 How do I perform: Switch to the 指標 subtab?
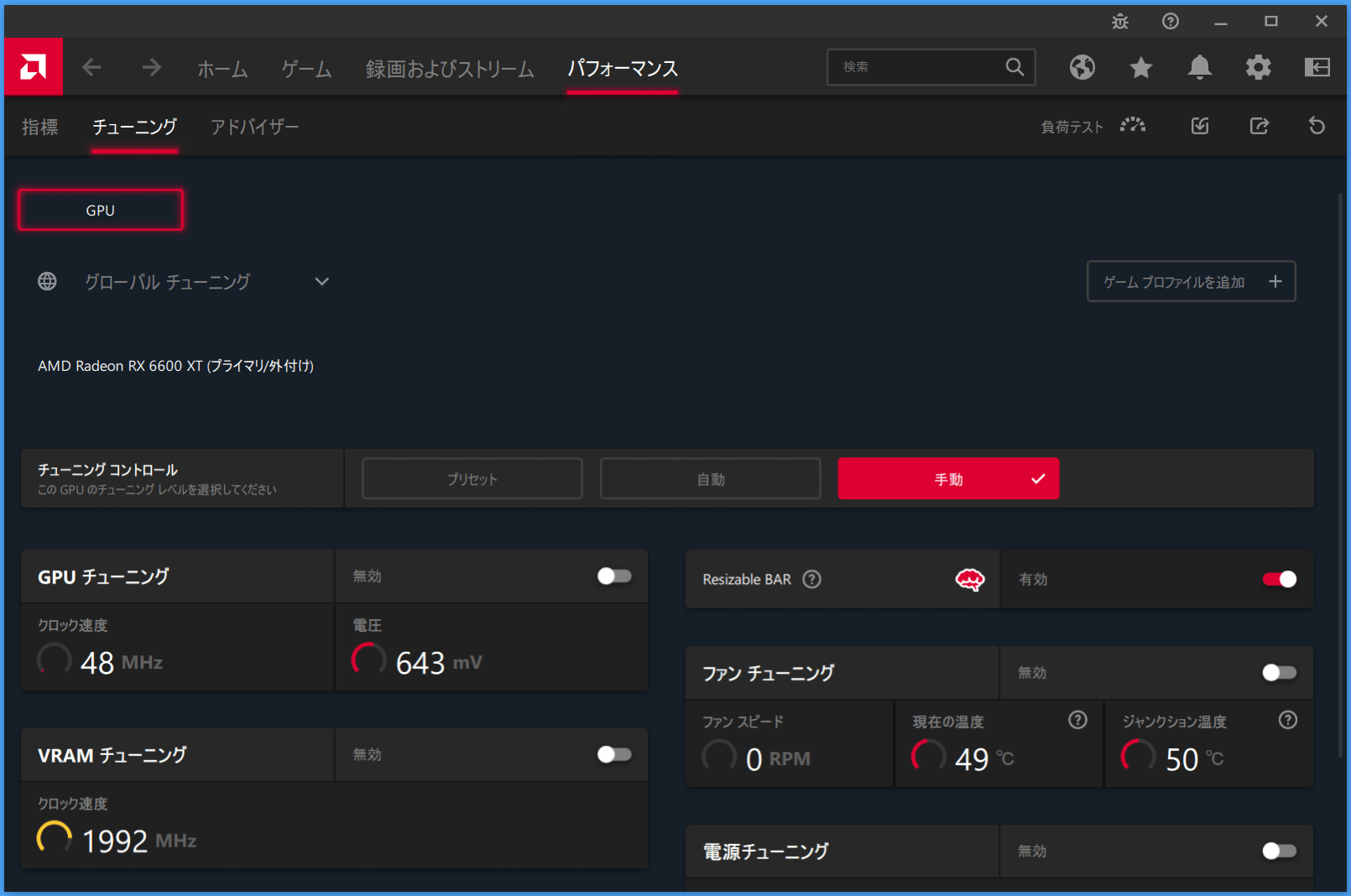pyautogui.click(x=40, y=127)
